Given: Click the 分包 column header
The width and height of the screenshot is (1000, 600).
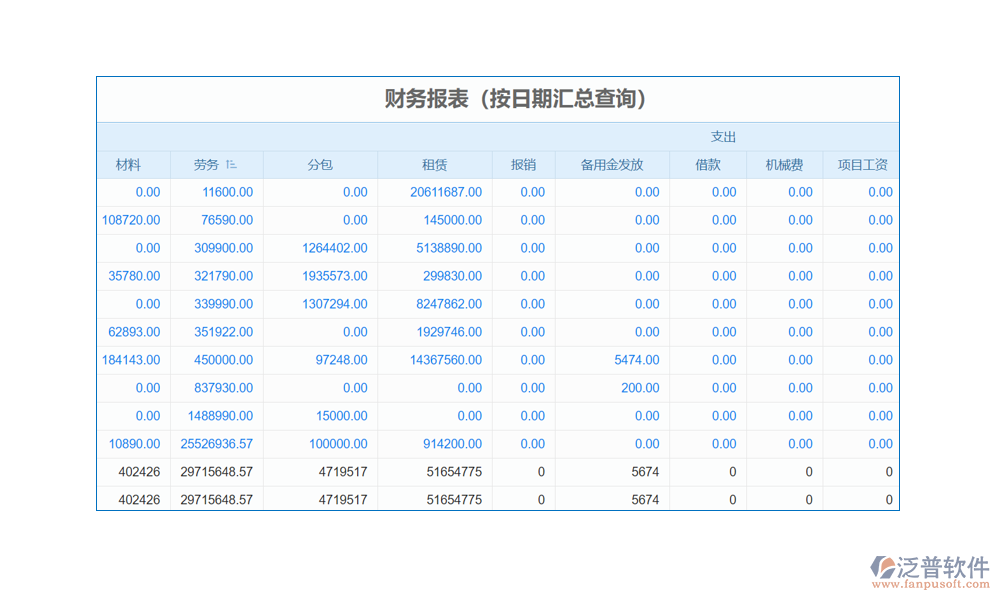Looking at the screenshot, I should [x=320, y=165].
